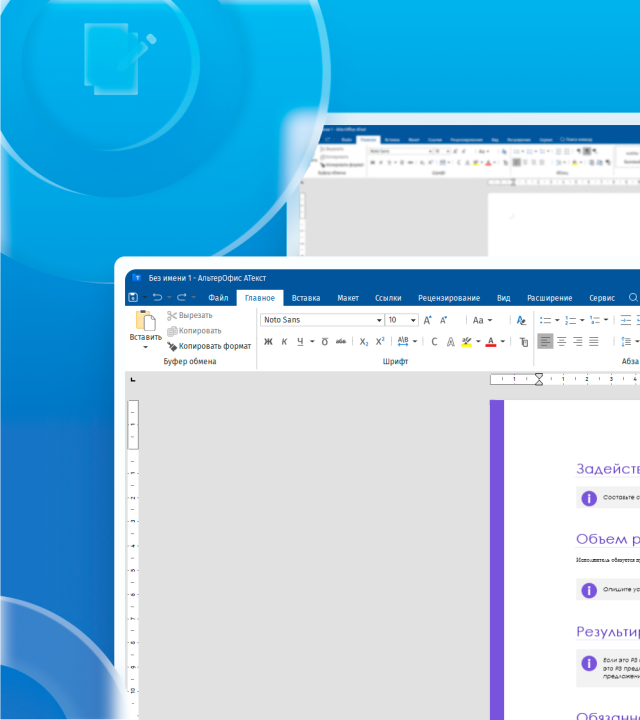The height and width of the screenshot is (720, 640).
Task: Switch to the Рецензирование tab
Action: (449, 298)
